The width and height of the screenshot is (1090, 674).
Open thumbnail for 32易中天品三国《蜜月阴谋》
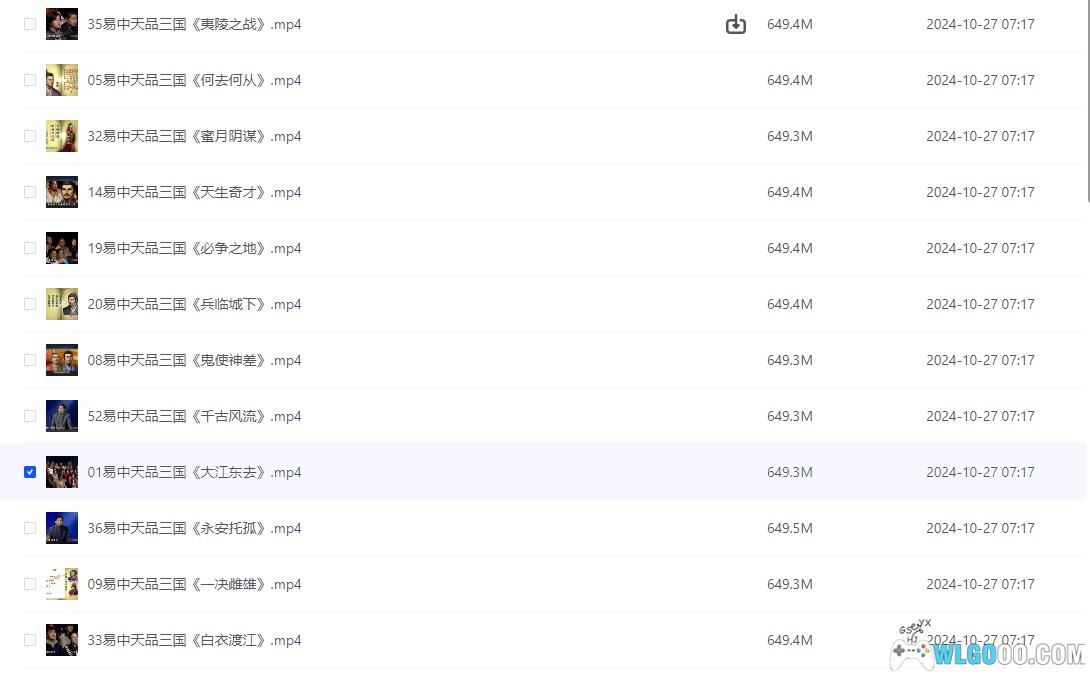coord(61,136)
